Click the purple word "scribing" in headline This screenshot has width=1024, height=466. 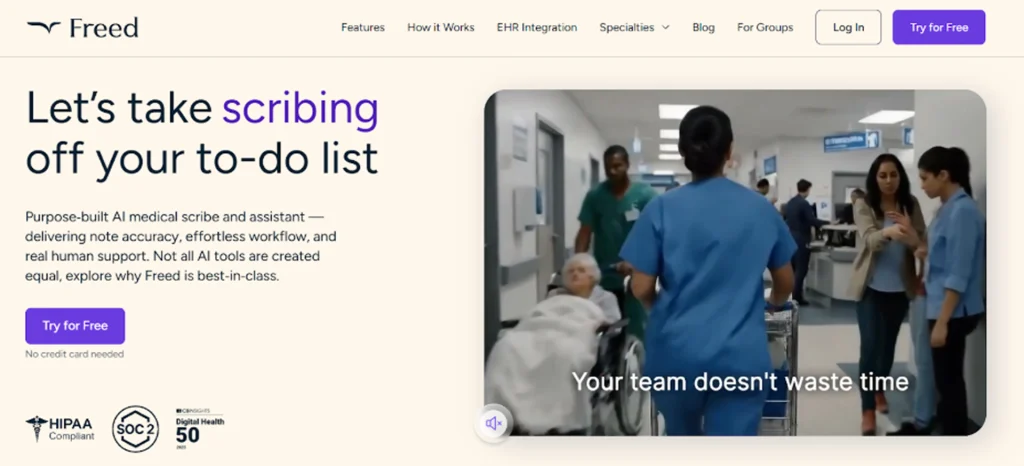click(300, 108)
